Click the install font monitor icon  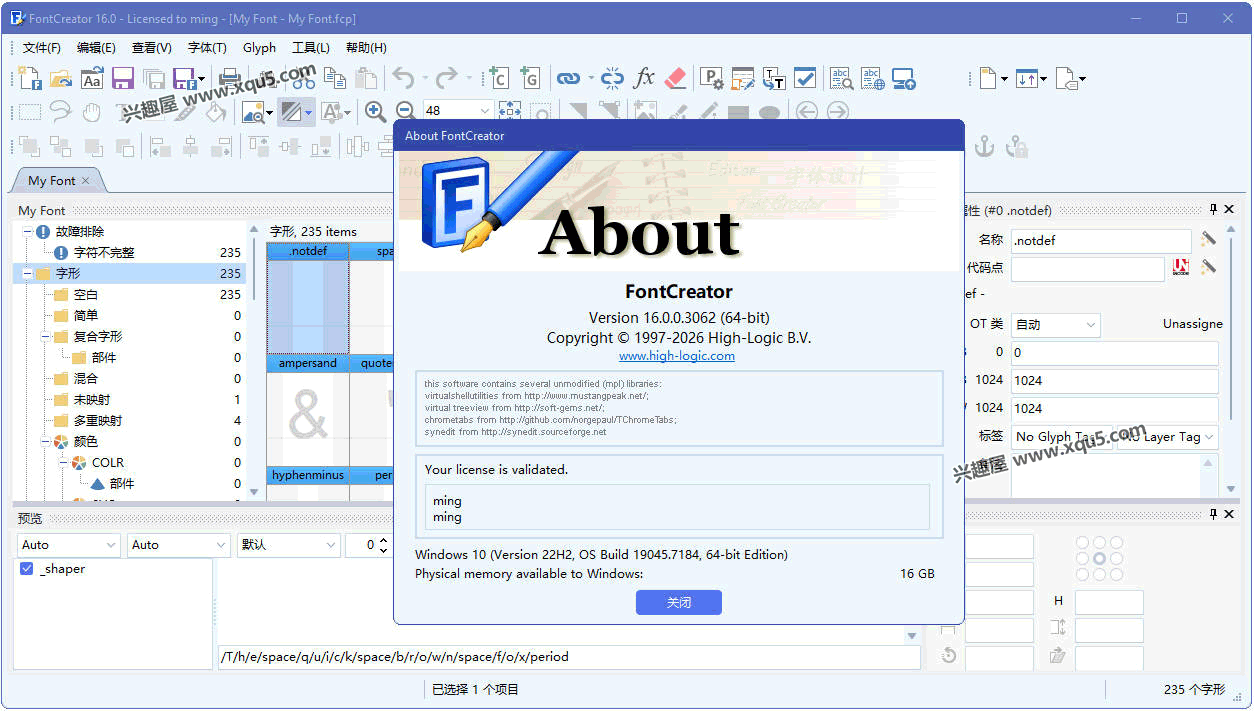point(904,78)
